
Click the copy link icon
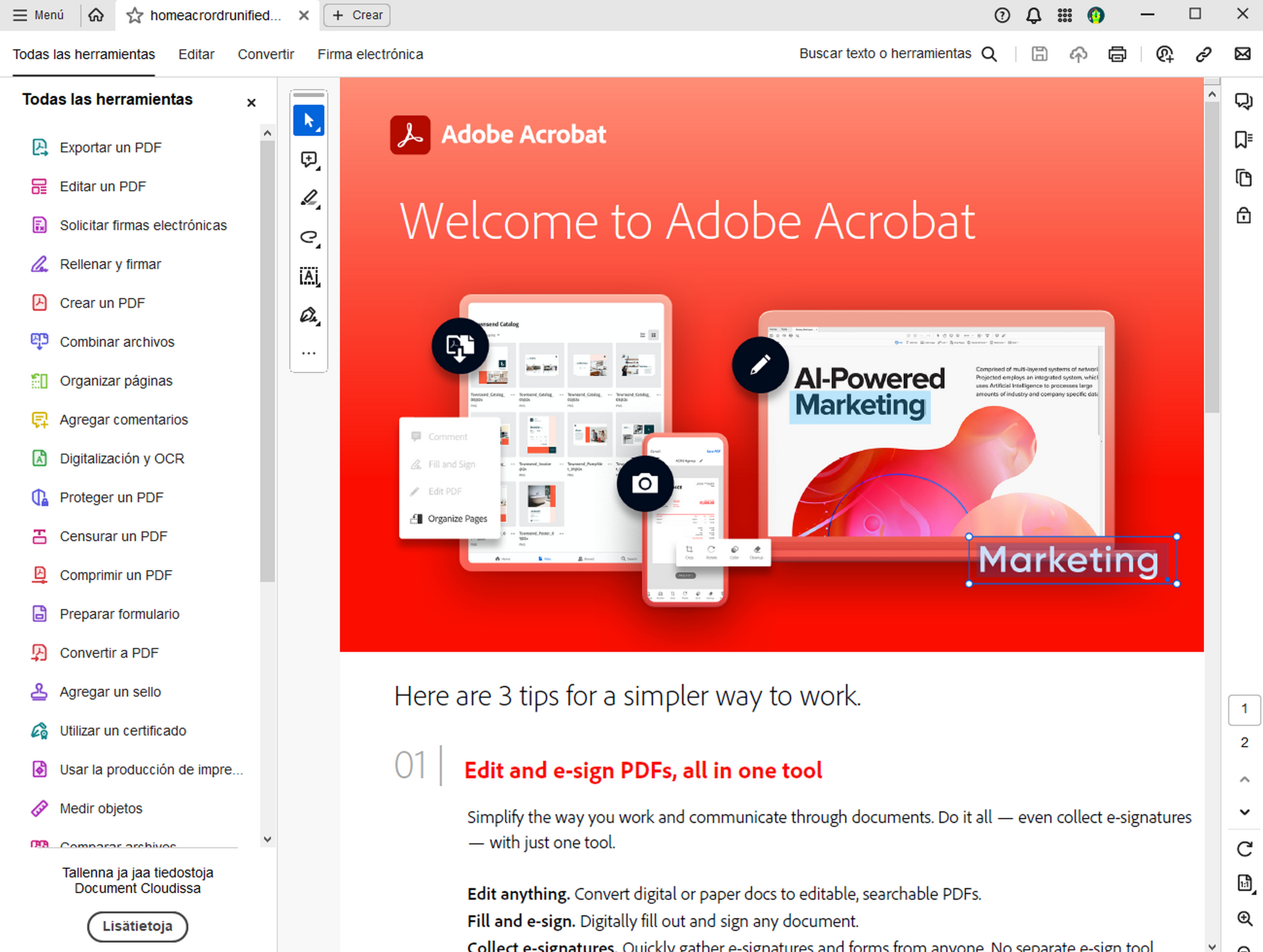[1204, 54]
